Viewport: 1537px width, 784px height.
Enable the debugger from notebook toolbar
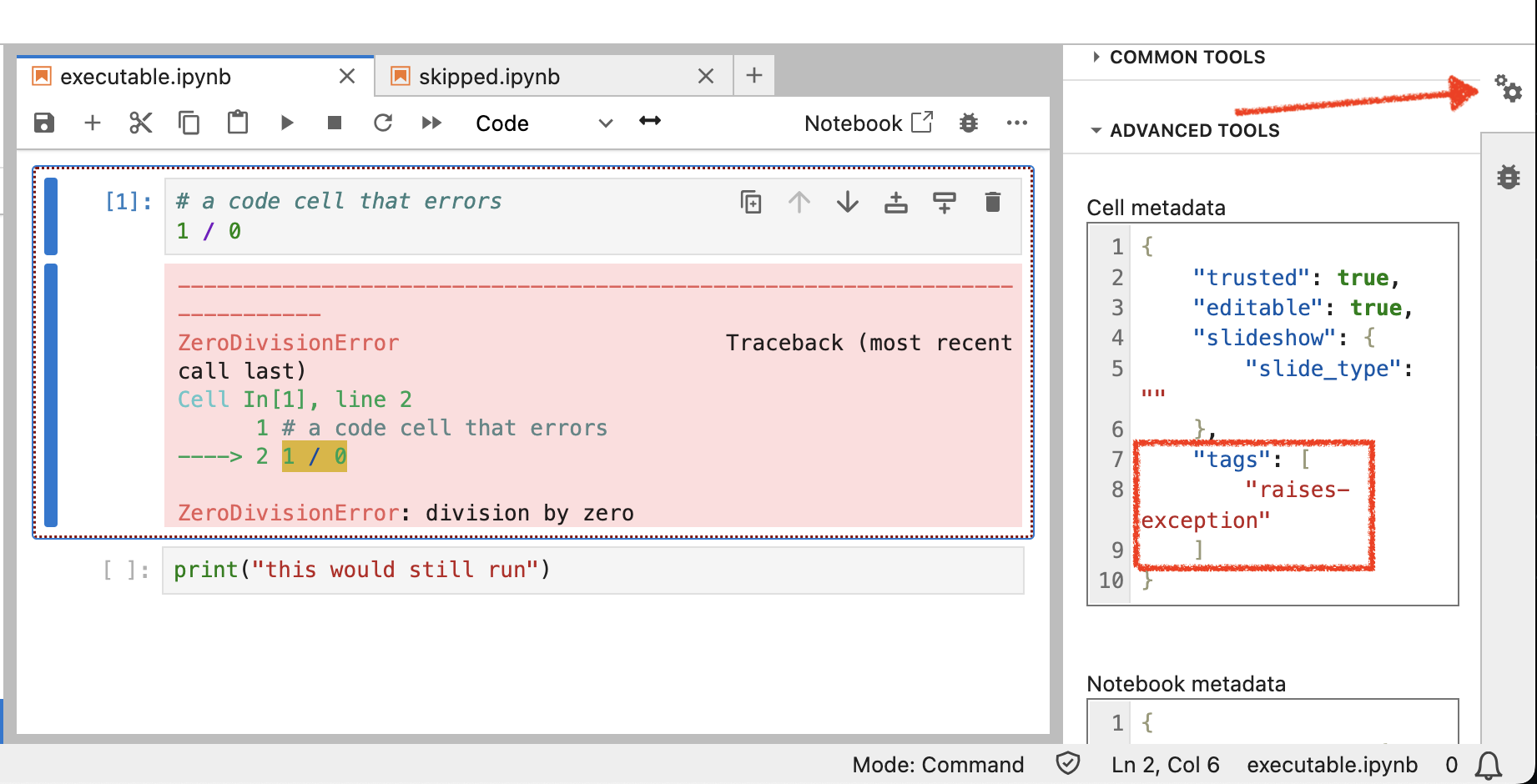tap(968, 123)
